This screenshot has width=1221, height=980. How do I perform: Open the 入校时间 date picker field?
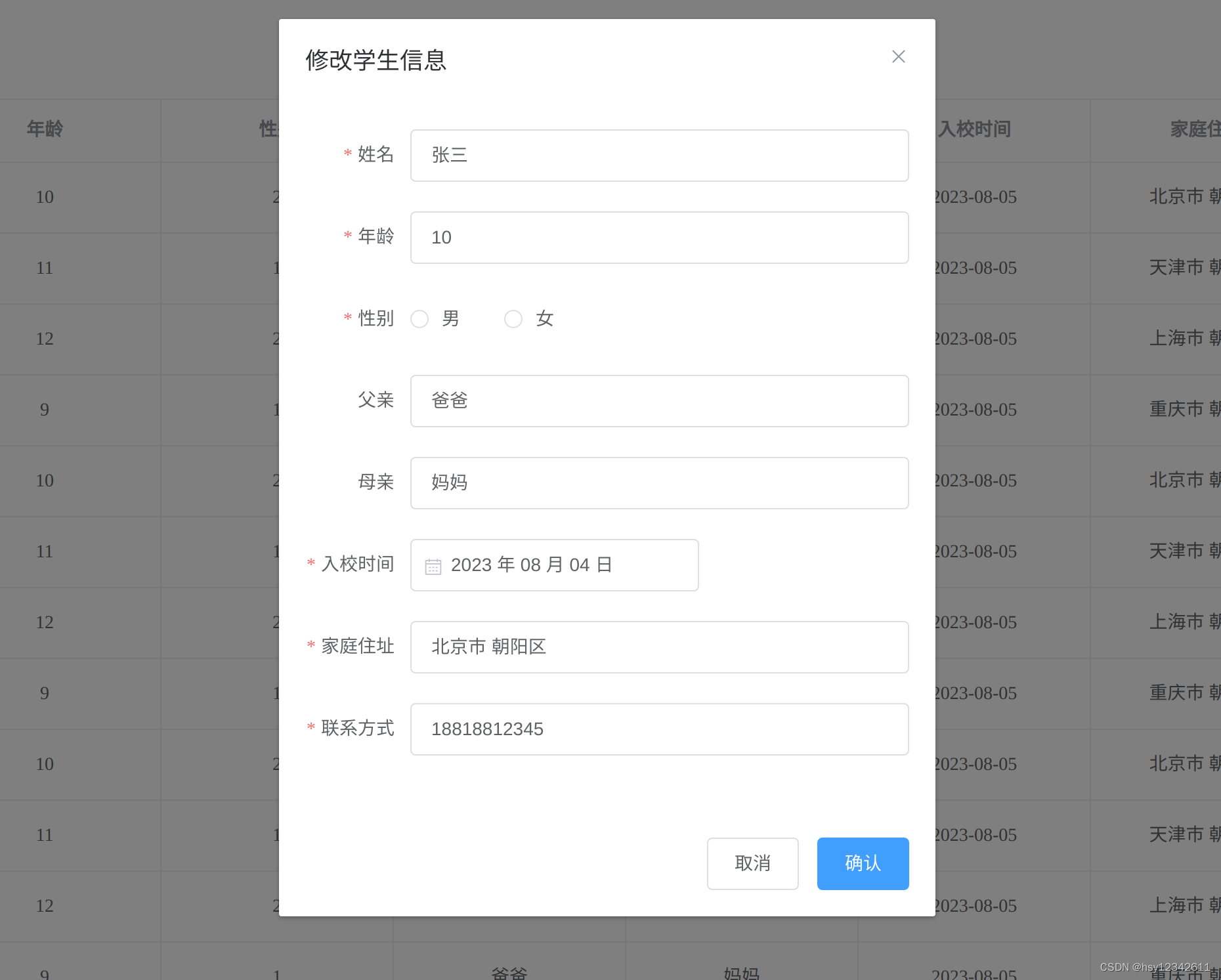point(553,565)
